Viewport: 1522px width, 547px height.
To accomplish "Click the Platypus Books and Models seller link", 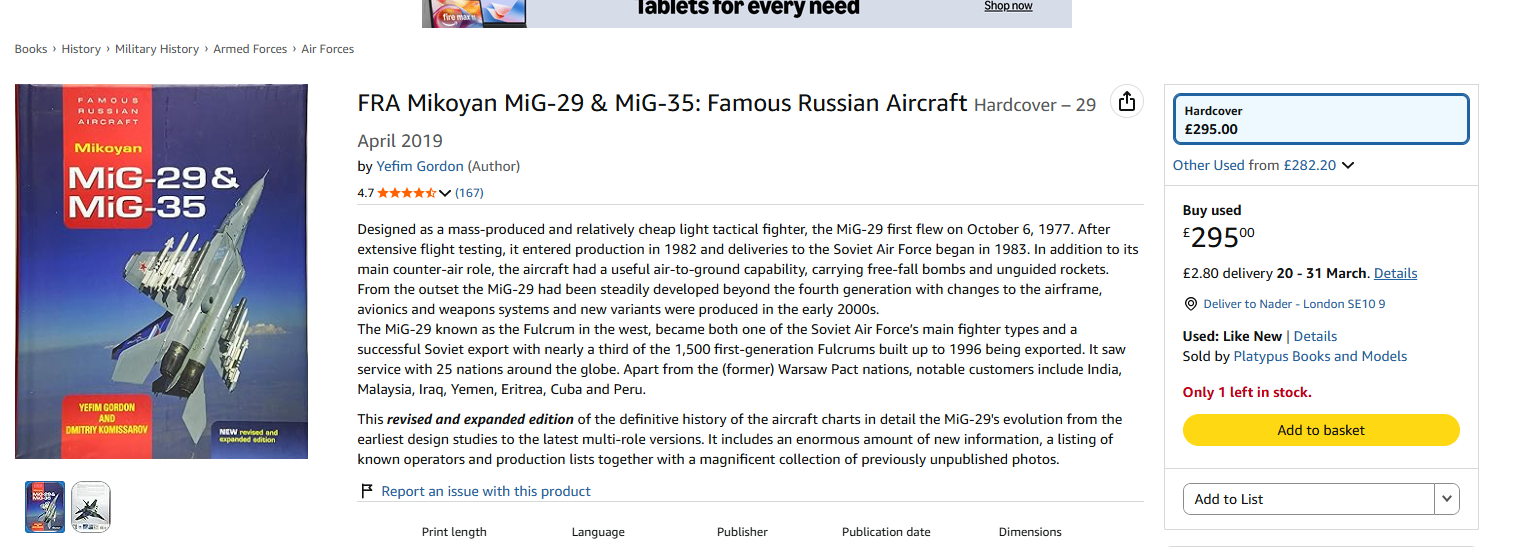I will (1320, 356).
